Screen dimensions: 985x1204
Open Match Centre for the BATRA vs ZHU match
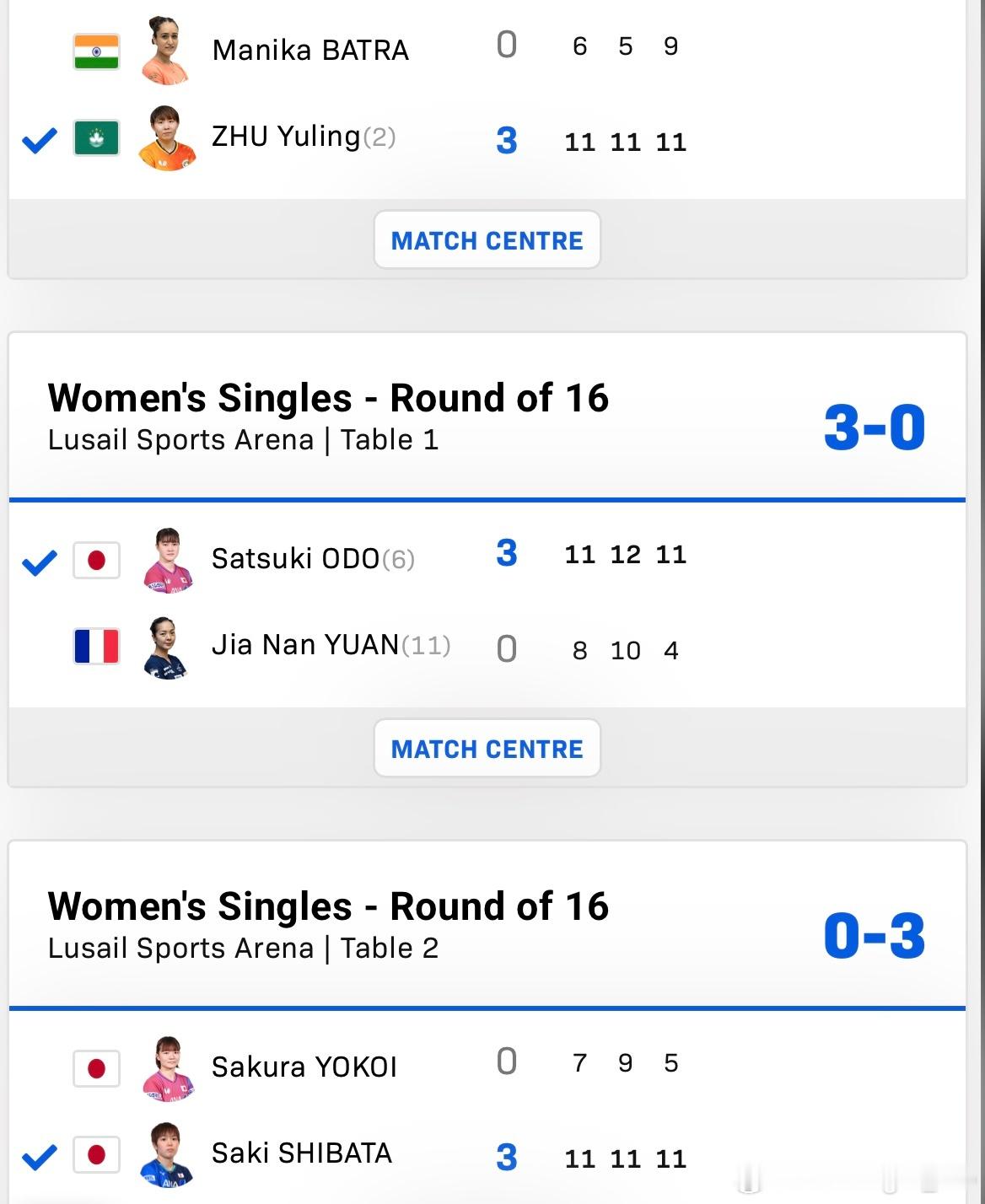pyautogui.click(x=487, y=240)
